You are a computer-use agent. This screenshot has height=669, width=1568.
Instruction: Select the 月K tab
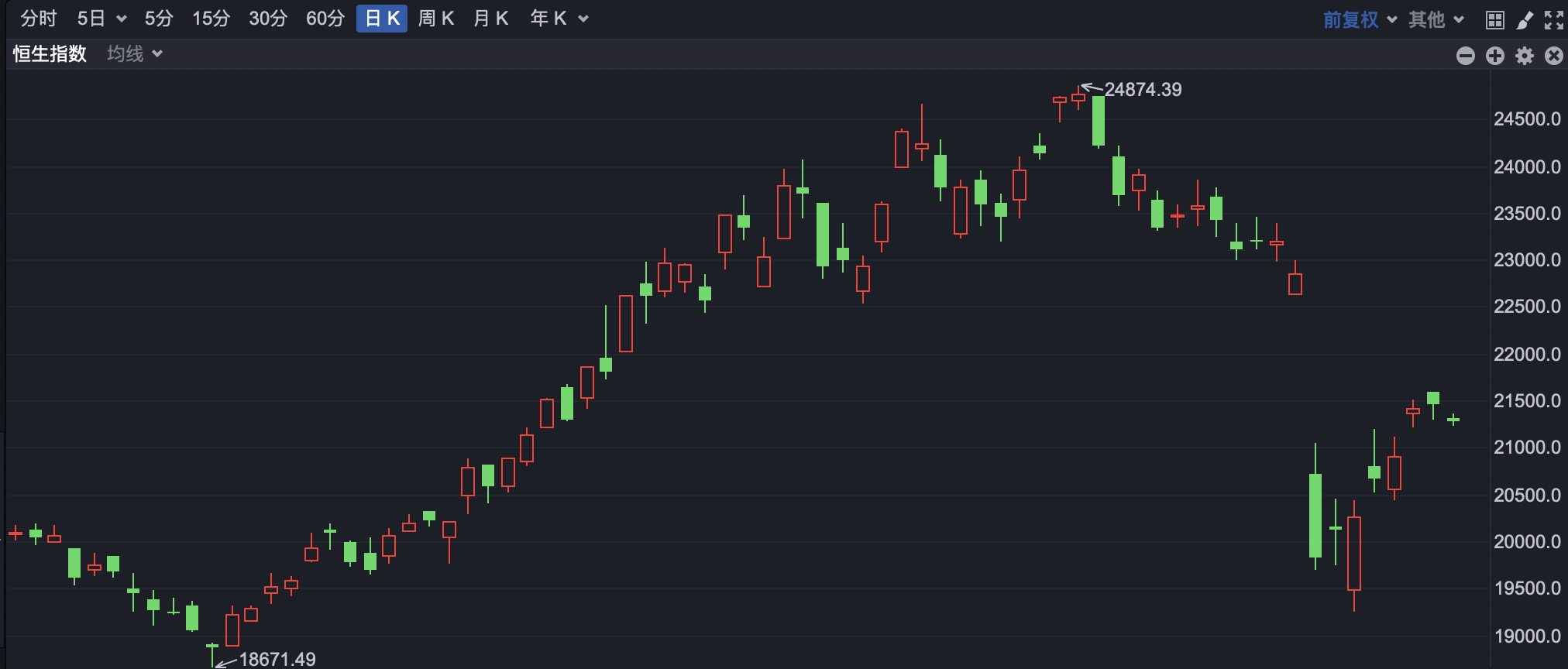[491, 19]
